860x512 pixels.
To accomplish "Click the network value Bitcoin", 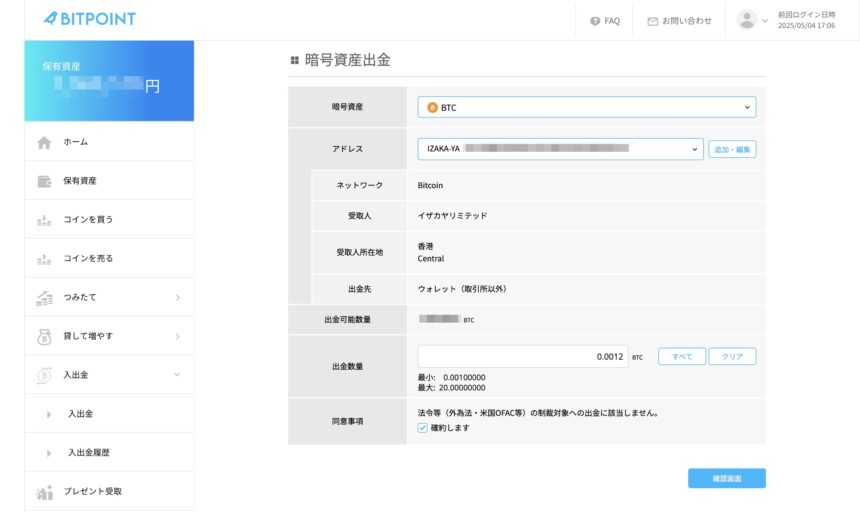I will coord(430,185).
